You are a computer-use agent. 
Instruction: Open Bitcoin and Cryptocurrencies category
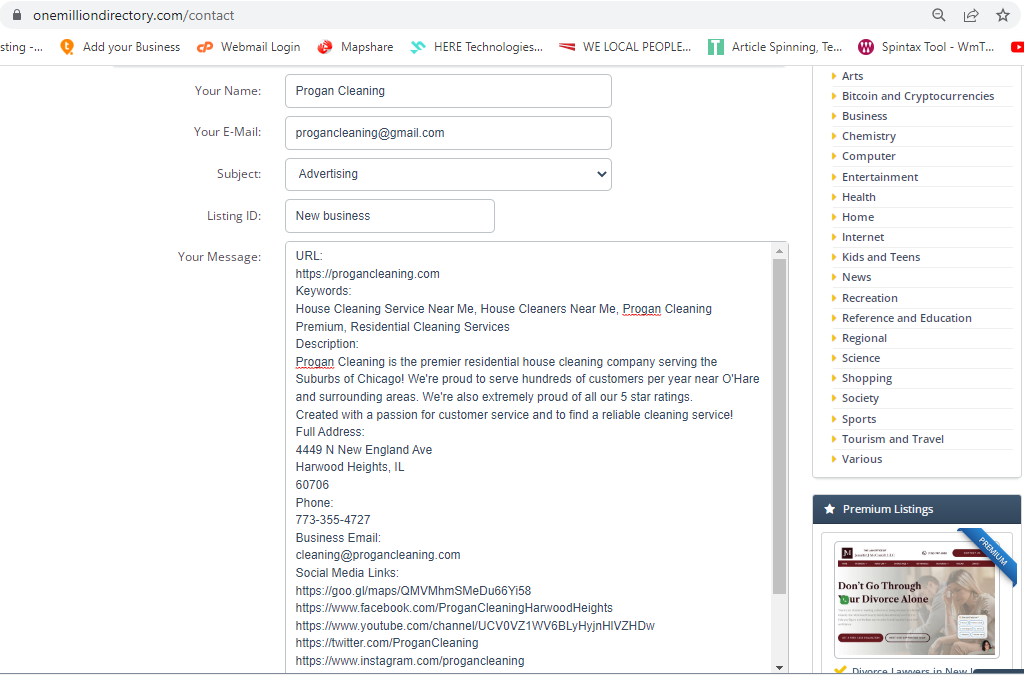pyautogui.click(x=918, y=96)
